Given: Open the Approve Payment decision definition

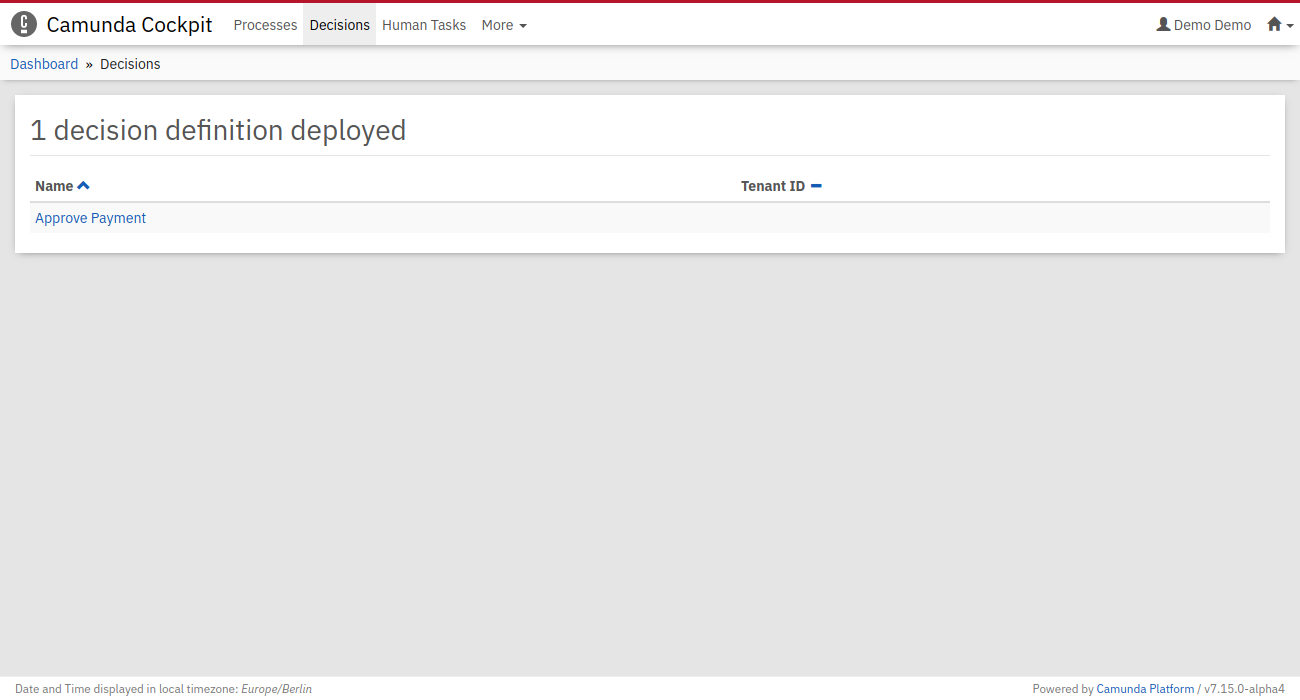Looking at the screenshot, I should (x=90, y=218).
